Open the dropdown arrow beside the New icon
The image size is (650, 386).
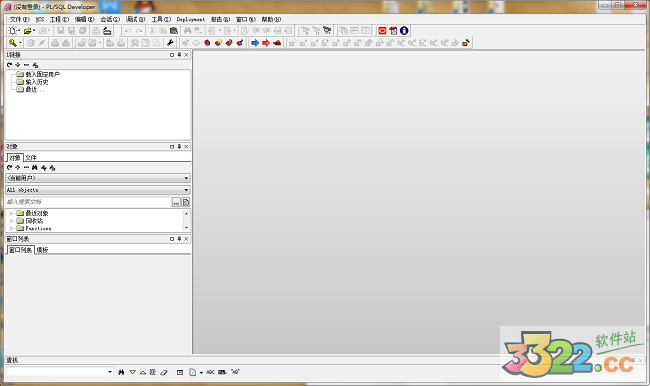pos(19,31)
